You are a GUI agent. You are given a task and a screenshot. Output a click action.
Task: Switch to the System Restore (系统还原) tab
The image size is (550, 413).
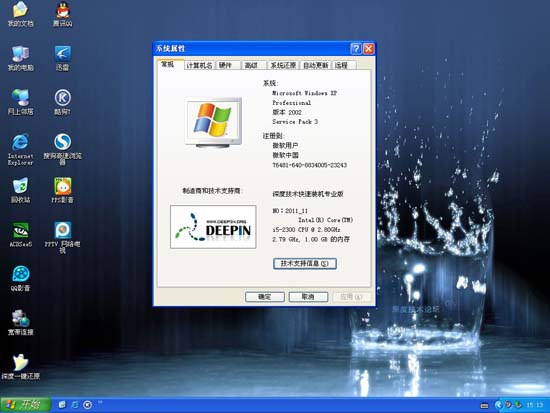tap(283, 65)
